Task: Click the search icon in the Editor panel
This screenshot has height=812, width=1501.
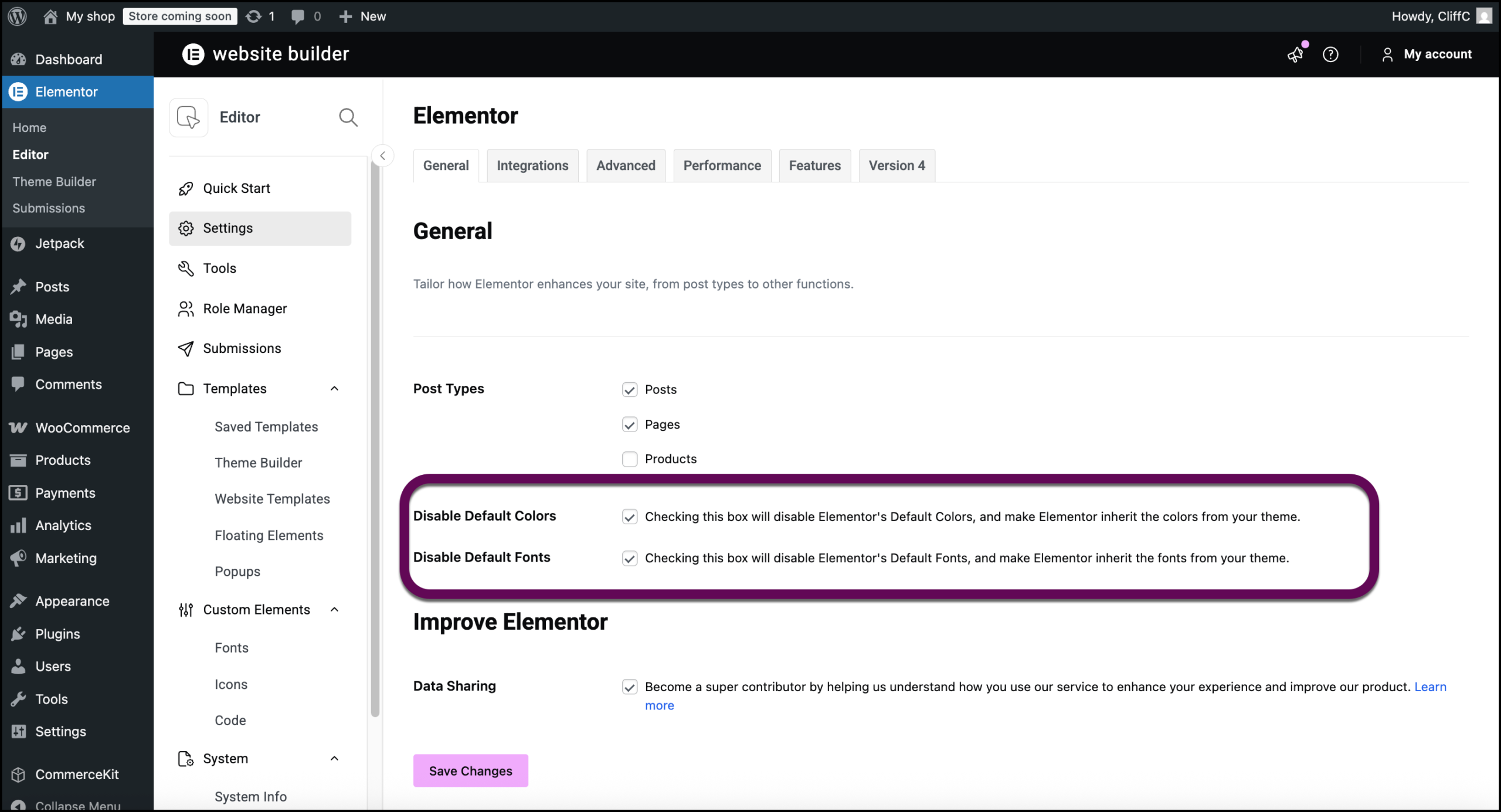Action: point(348,117)
